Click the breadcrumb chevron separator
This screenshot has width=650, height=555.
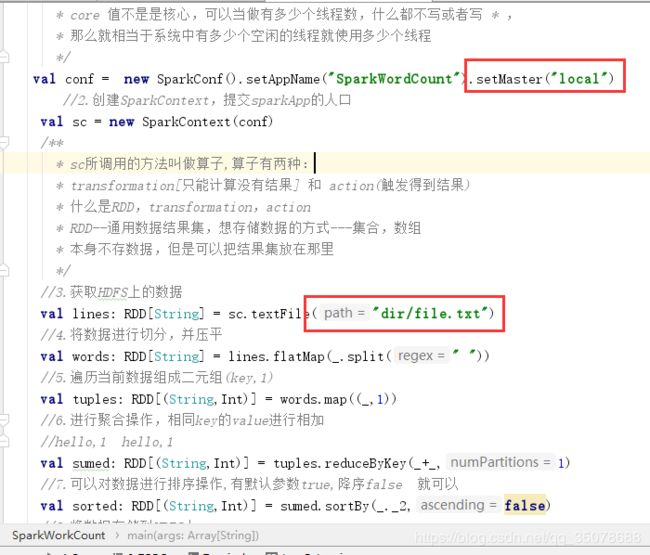click(x=117, y=536)
